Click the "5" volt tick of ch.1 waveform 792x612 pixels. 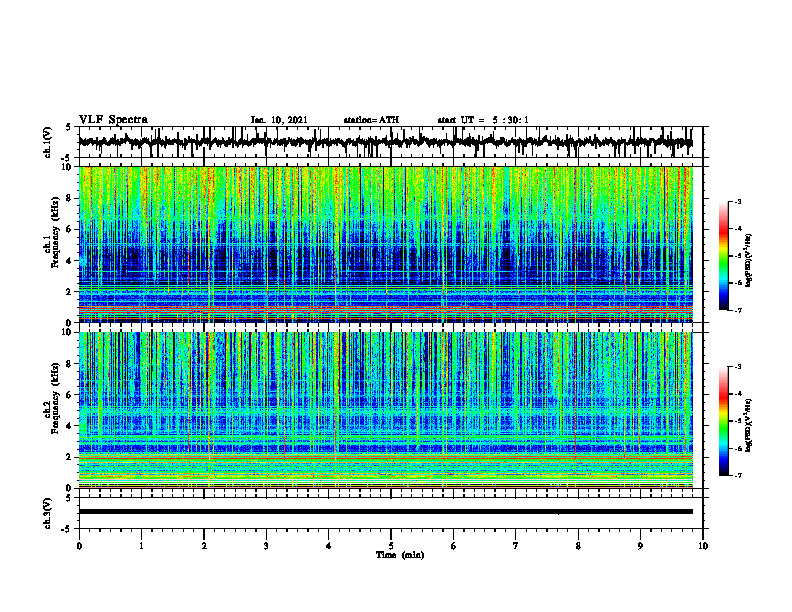pos(69,128)
